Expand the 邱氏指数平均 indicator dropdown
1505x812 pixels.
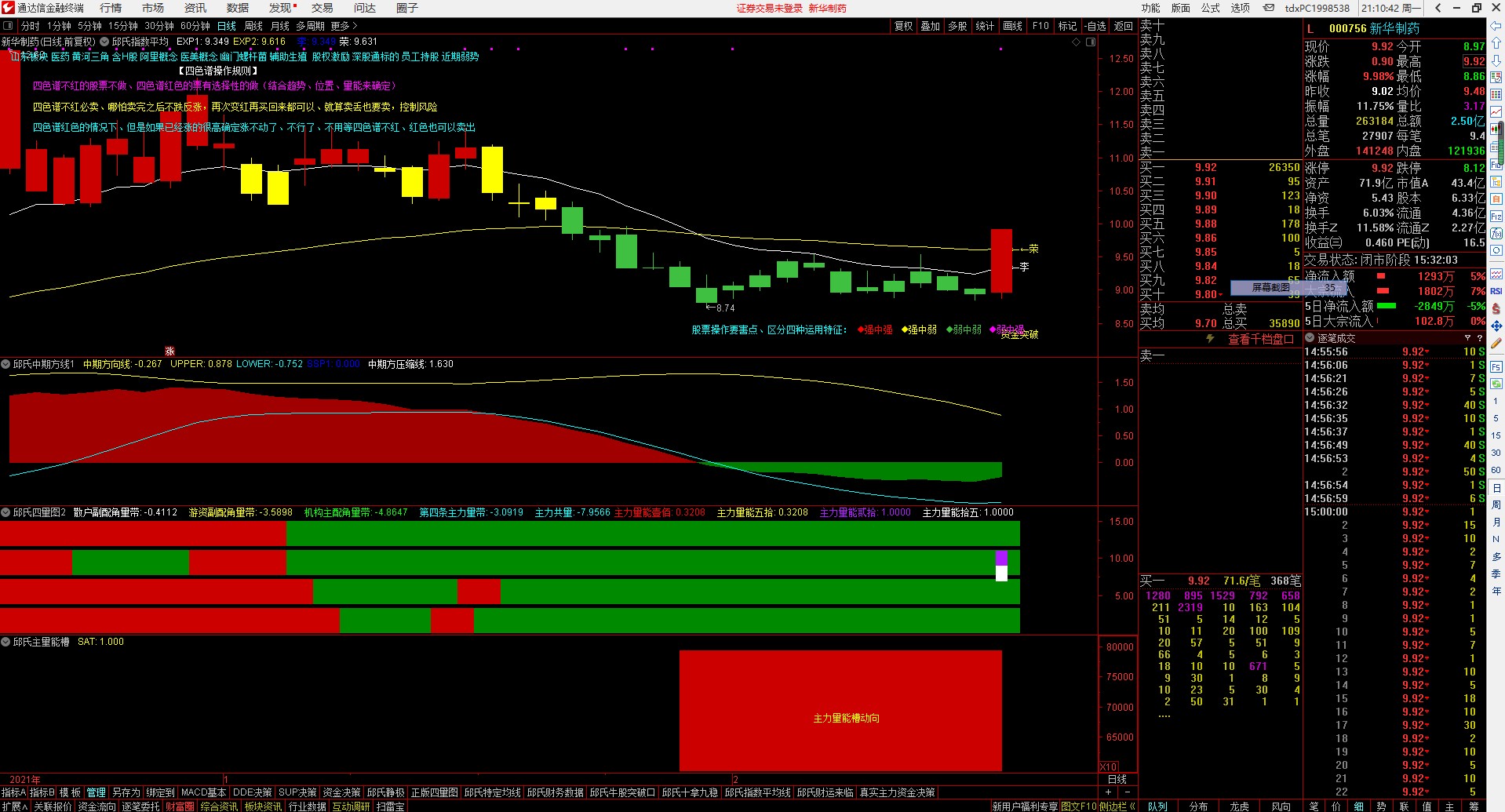point(104,42)
